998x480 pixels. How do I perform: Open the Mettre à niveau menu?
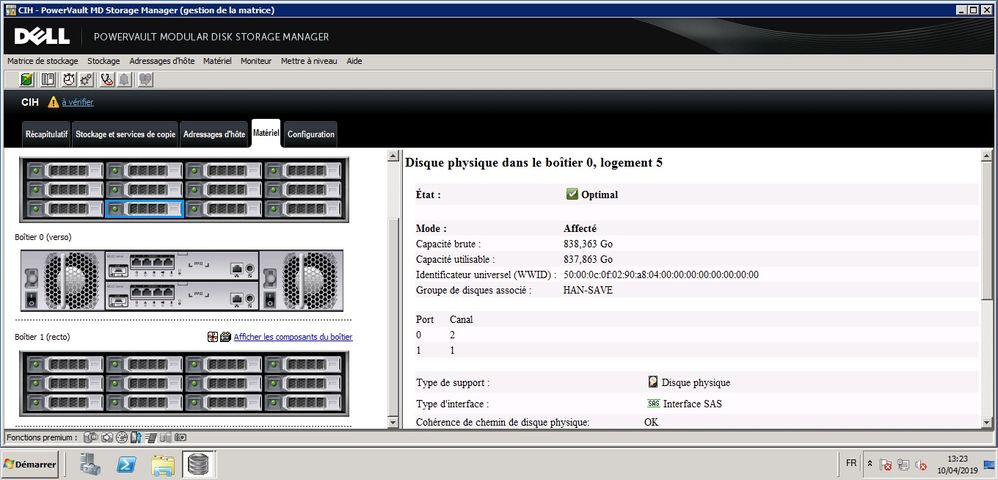click(x=309, y=61)
